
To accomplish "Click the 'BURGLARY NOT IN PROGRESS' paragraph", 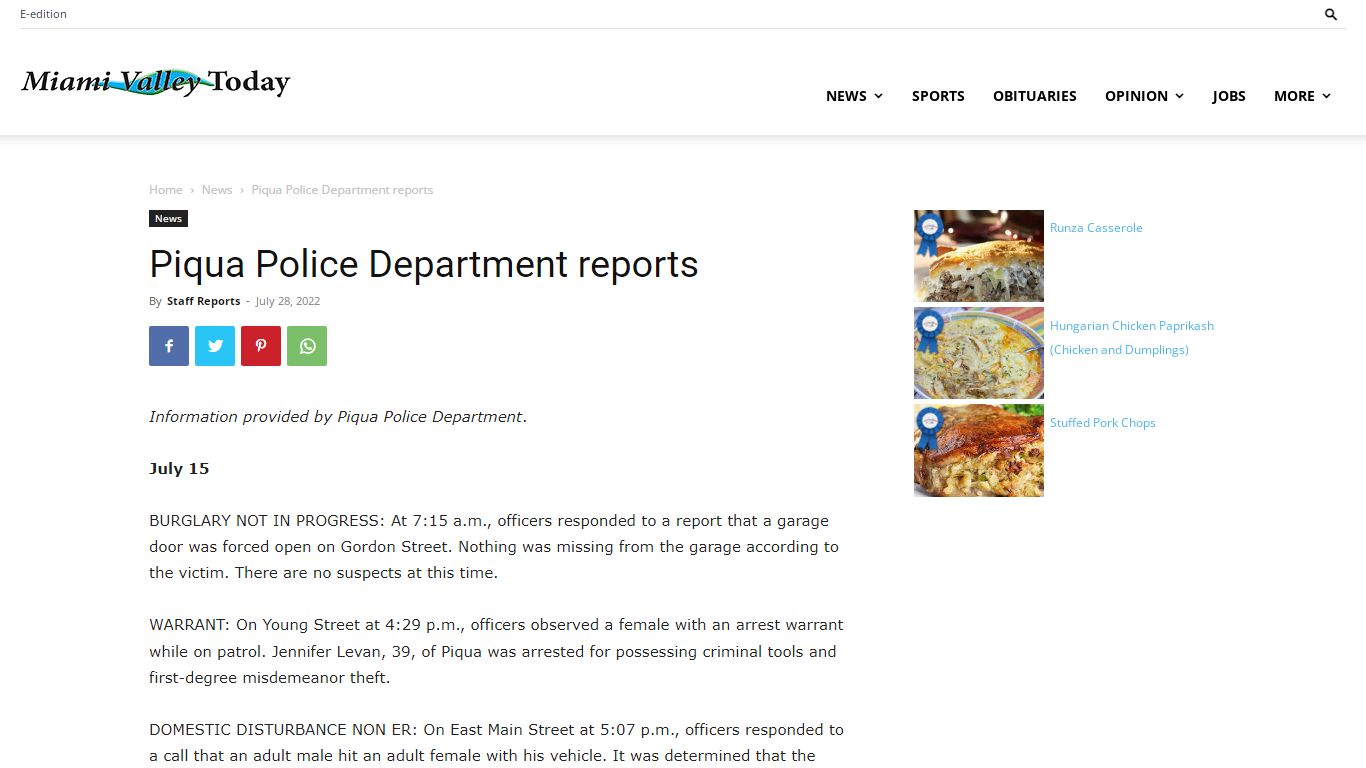I will pyautogui.click(x=494, y=547).
